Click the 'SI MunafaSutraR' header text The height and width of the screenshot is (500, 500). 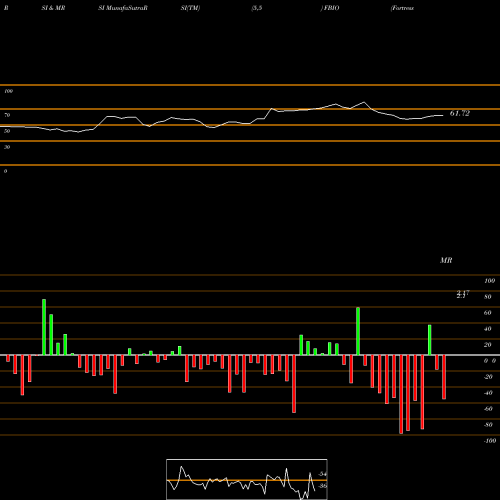[x=123, y=8]
